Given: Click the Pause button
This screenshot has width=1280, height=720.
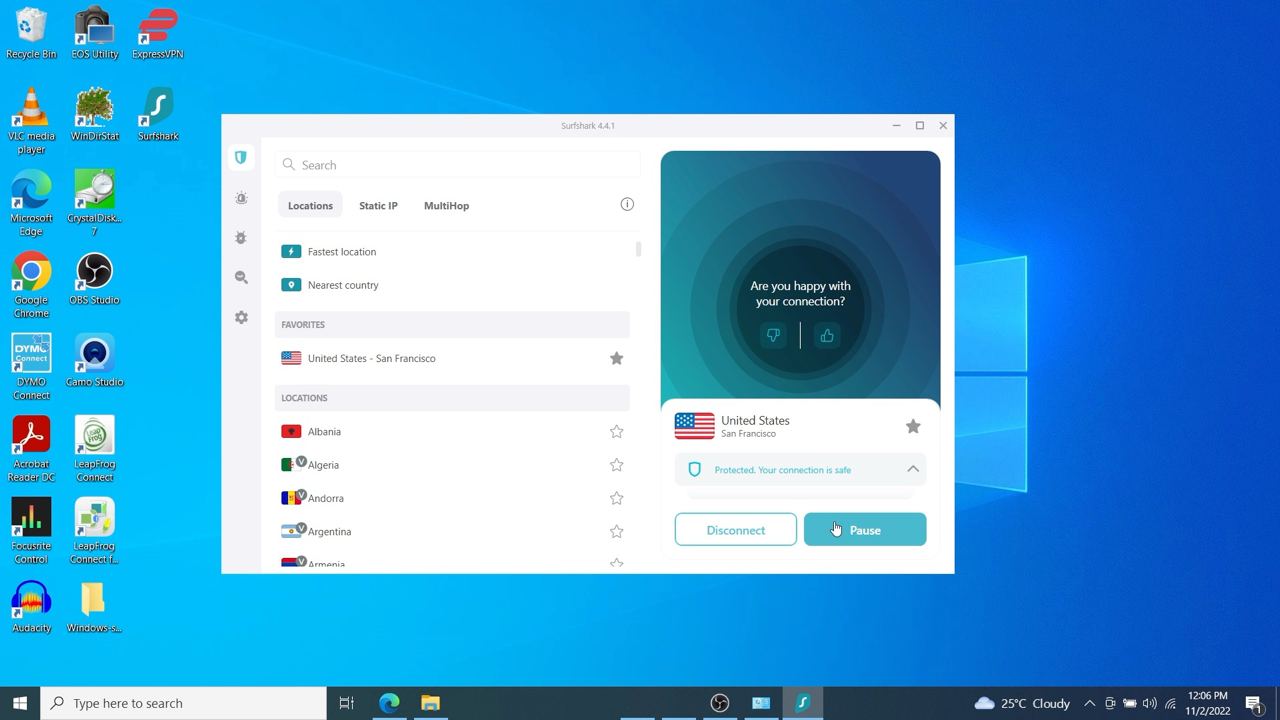Looking at the screenshot, I should (x=865, y=530).
